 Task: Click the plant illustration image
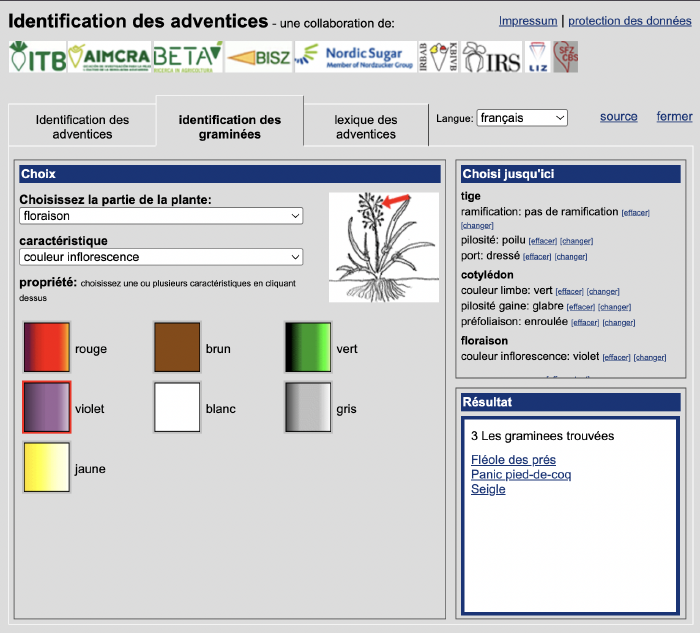(384, 247)
